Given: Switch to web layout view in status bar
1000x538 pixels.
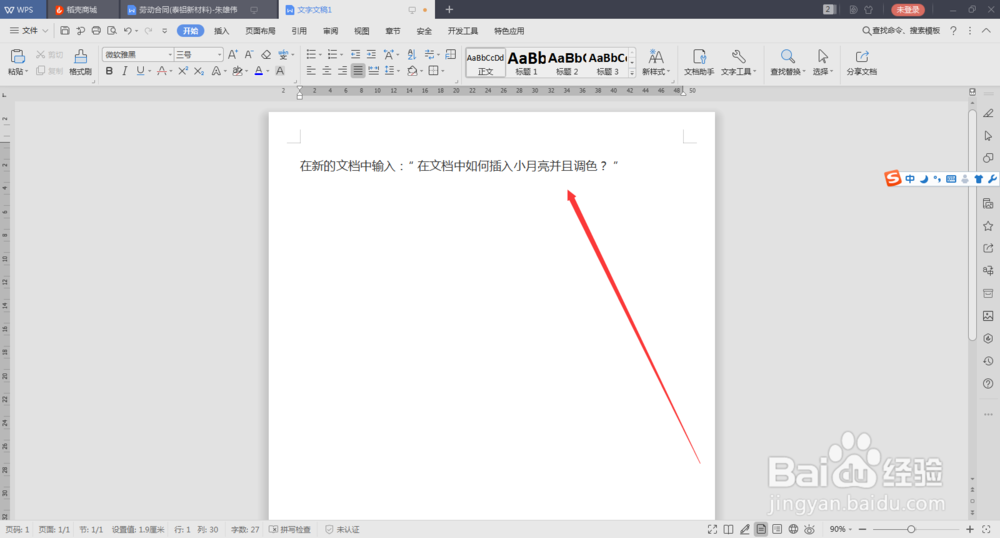Looking at the screenshot, I should 793,529.
